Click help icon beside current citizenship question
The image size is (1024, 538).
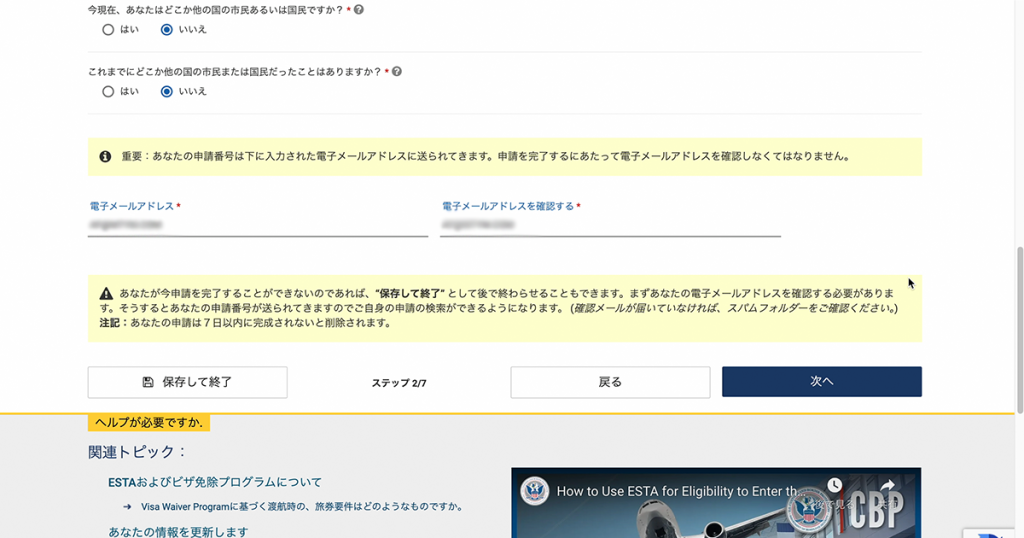pos(359,10)
